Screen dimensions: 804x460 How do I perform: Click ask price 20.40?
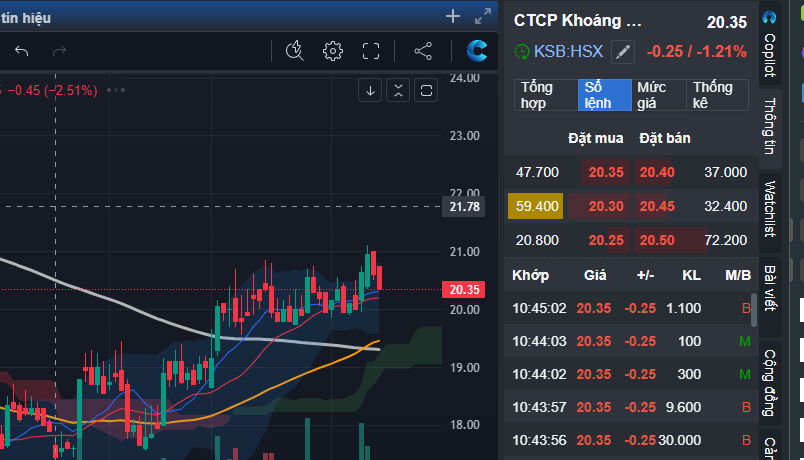pyautogui.click(x=657, y=172)
